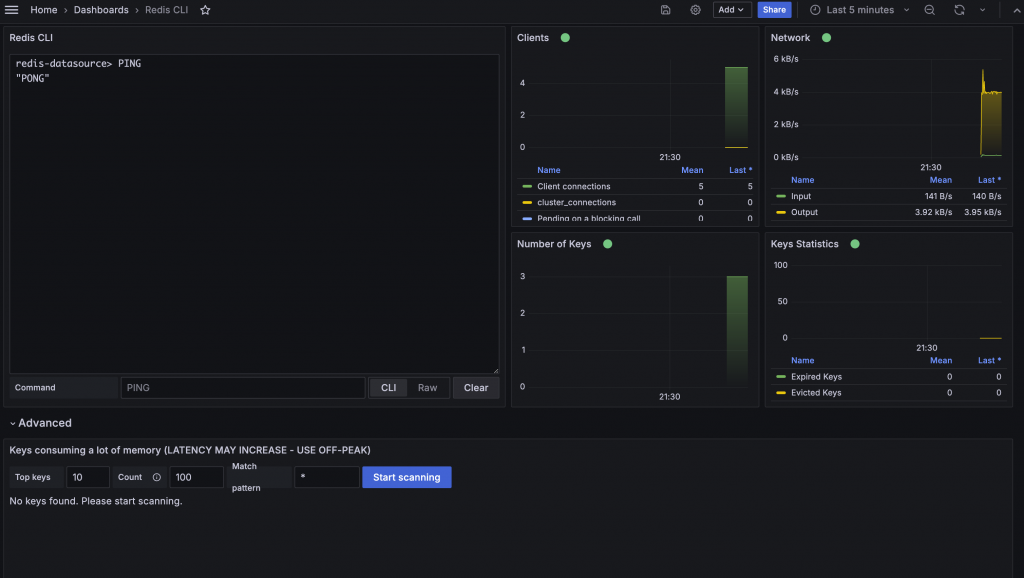
Task: Open the Add dropdown menu
Action: pos(731,10)
